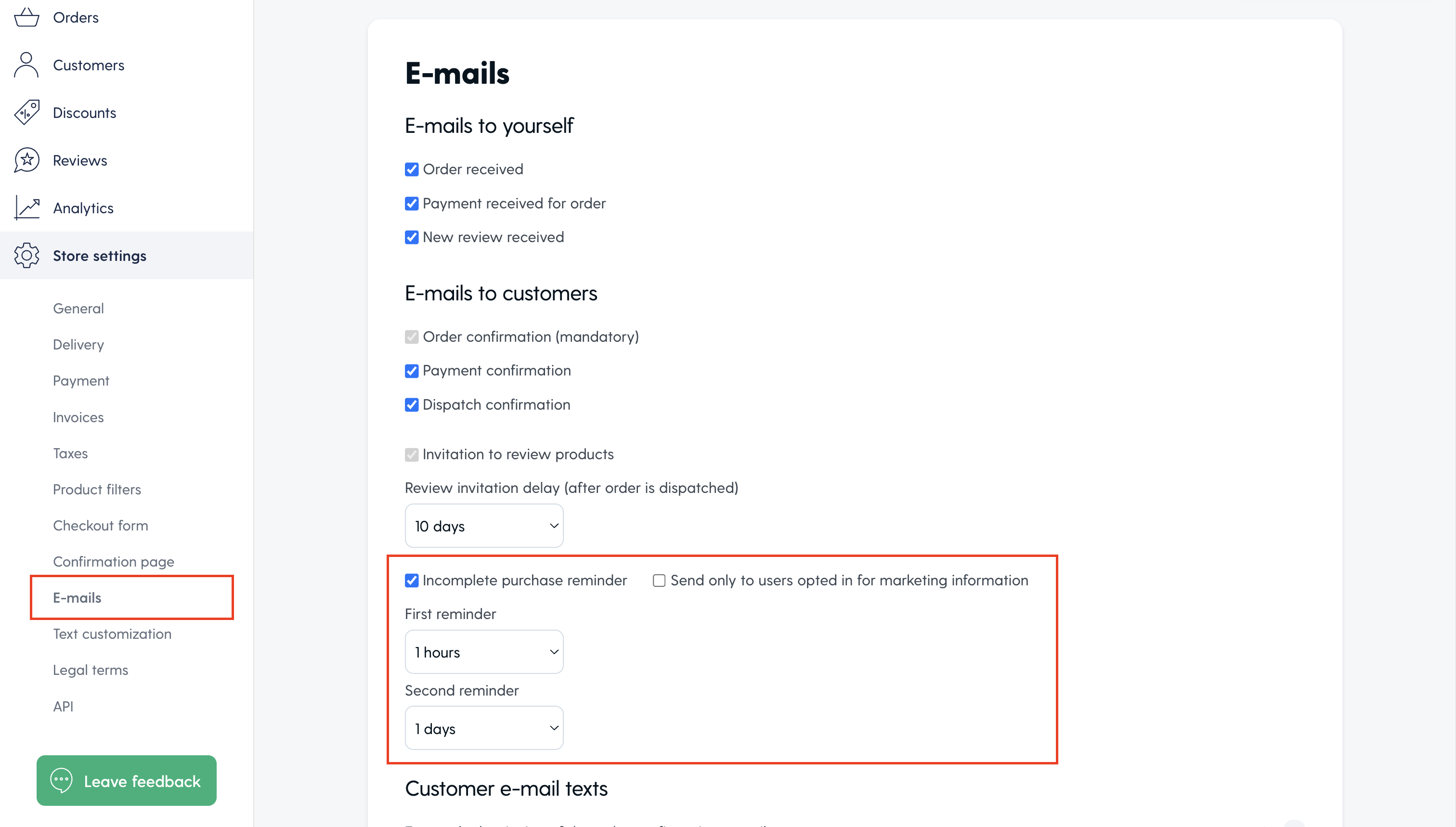Select the Checkout form settings item
The height and width of the screenshot is (827, 1456).
tap(101, 525)
